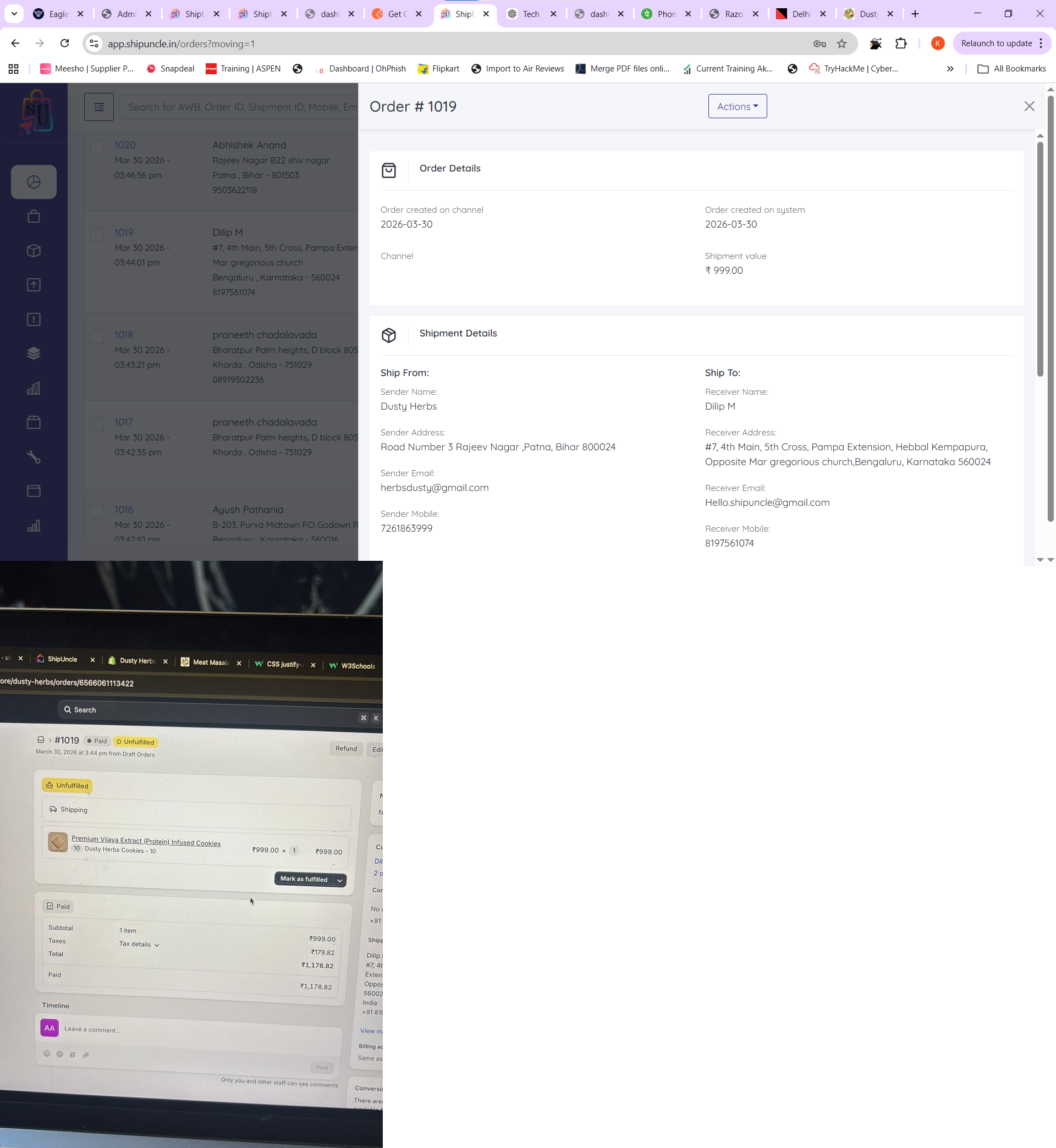Open the shopping bag sidebar icon
The width and height of the screenshot is (1056, 1148).
click(x=34, y=217)
